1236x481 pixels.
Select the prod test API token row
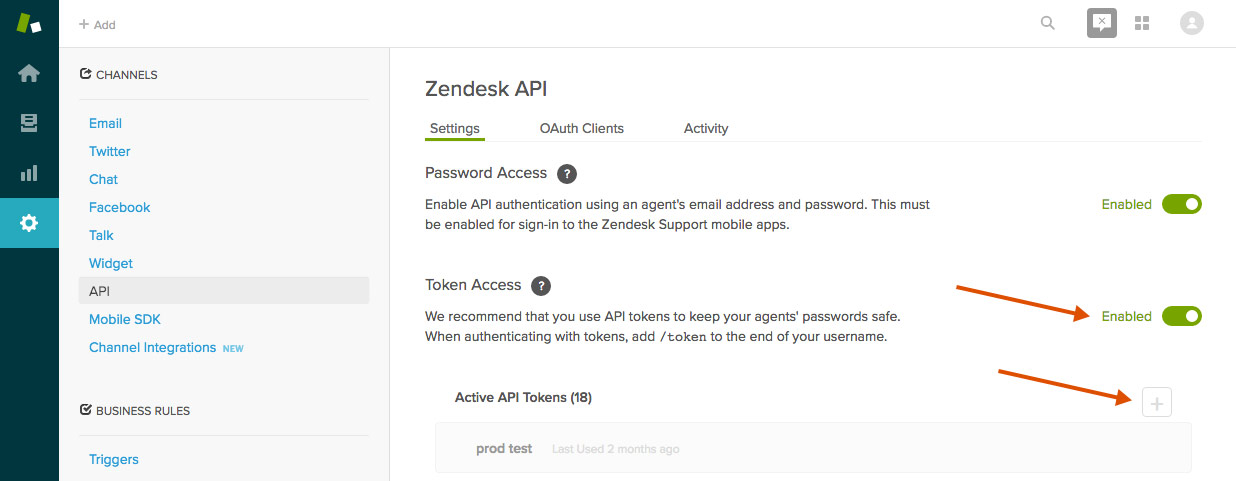[x=812, y=448]
